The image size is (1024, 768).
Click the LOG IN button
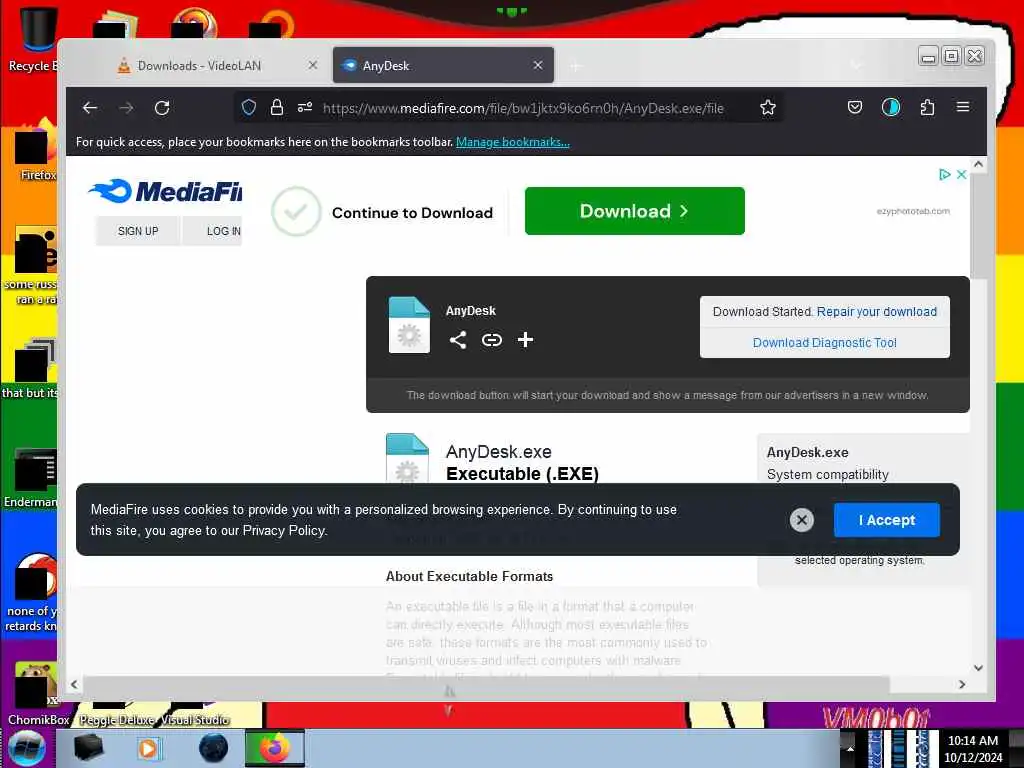[x=214, y=231]
